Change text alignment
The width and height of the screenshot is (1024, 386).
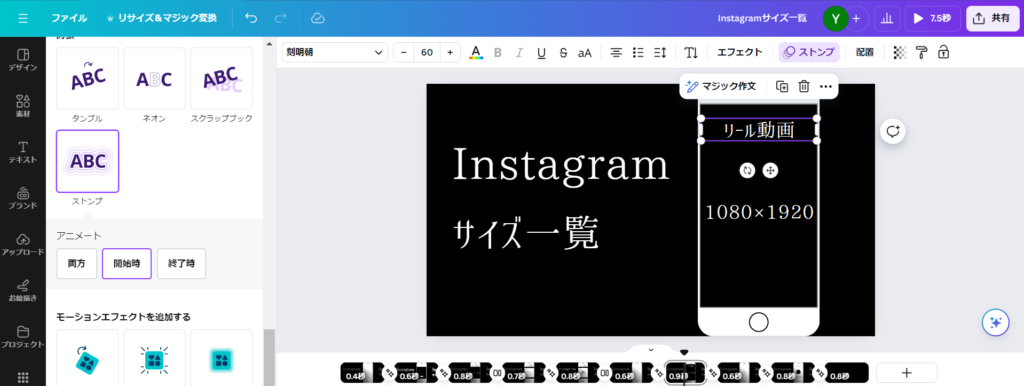616,53
